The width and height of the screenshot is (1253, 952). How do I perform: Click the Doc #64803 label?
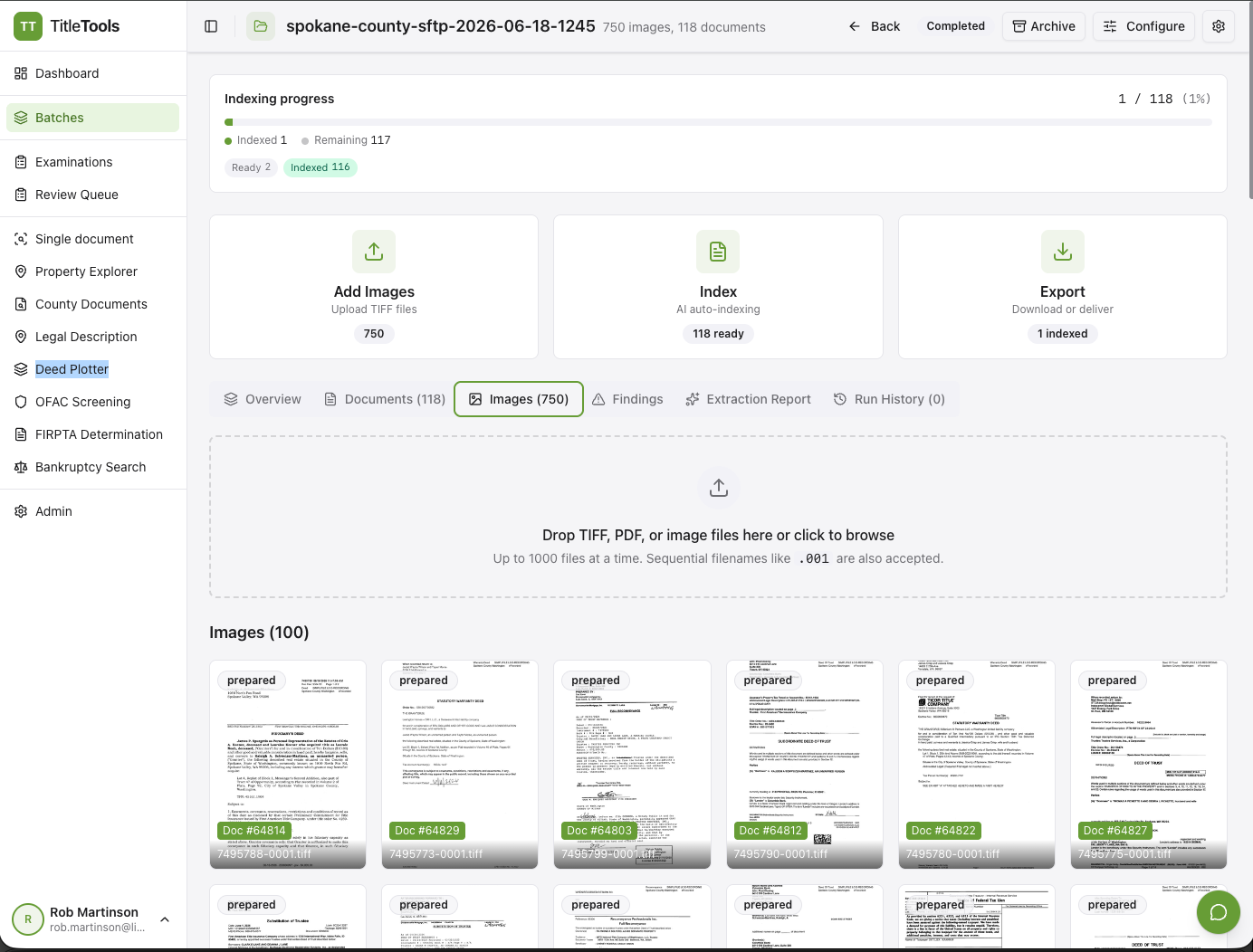coord(599,831)
